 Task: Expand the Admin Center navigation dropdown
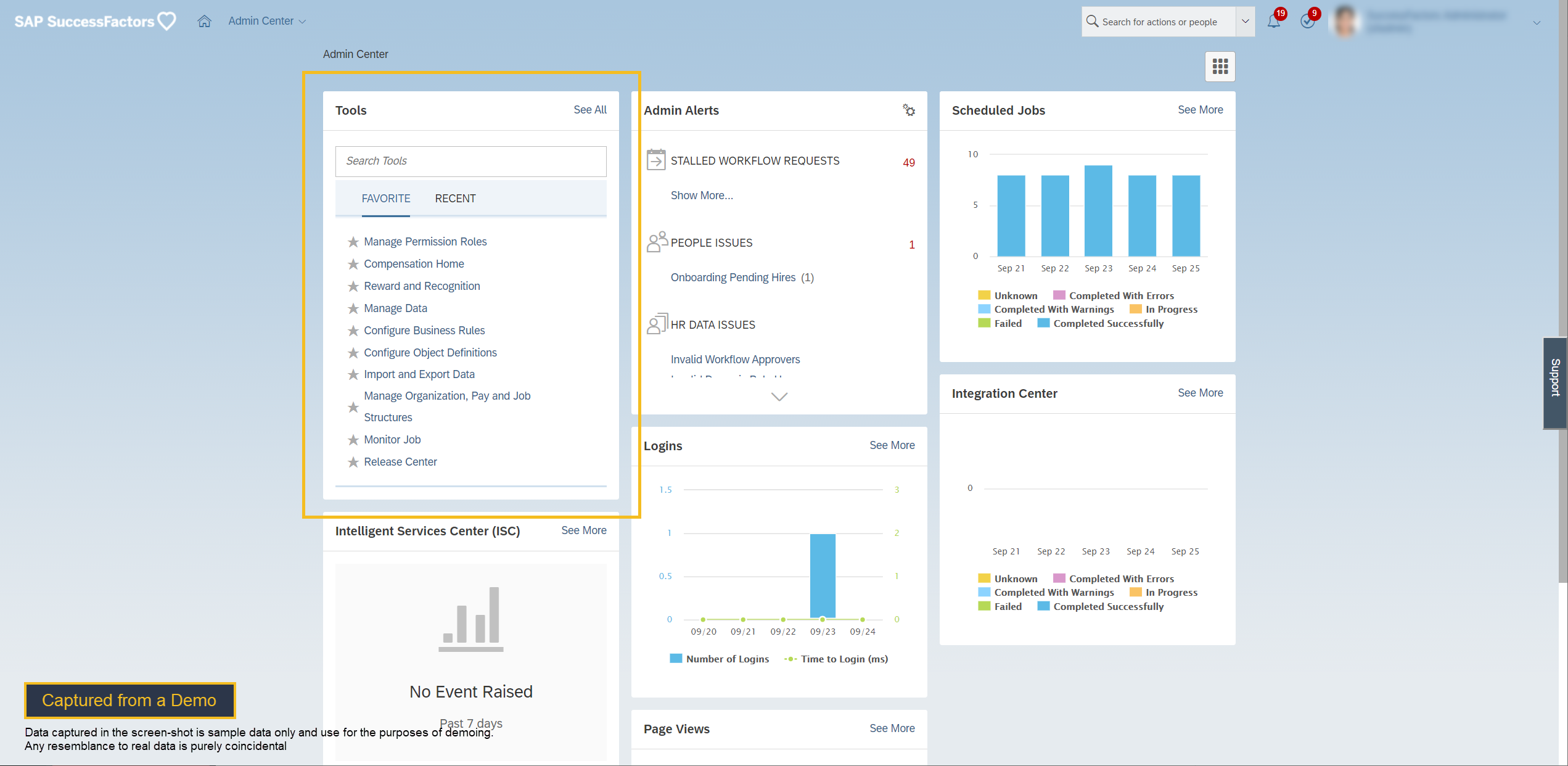coord(267,21)
